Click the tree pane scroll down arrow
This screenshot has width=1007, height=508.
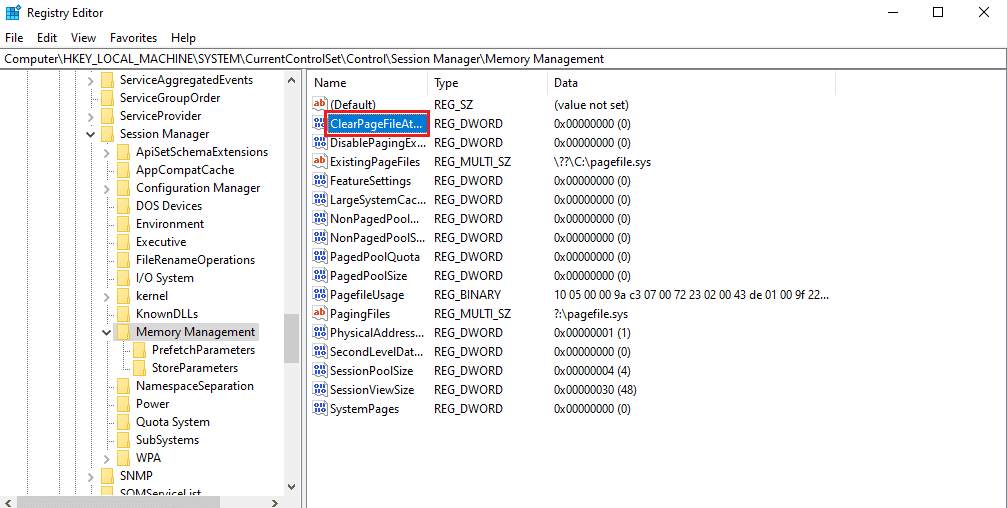pos(292,487)
